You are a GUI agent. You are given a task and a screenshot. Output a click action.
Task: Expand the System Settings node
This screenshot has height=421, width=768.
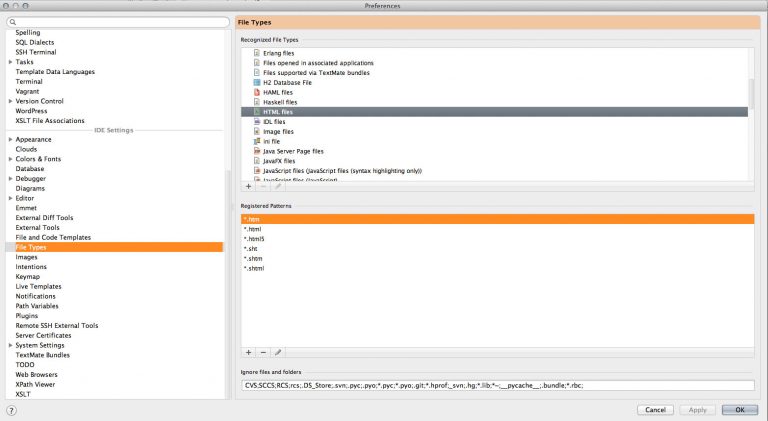coord(10,345)
